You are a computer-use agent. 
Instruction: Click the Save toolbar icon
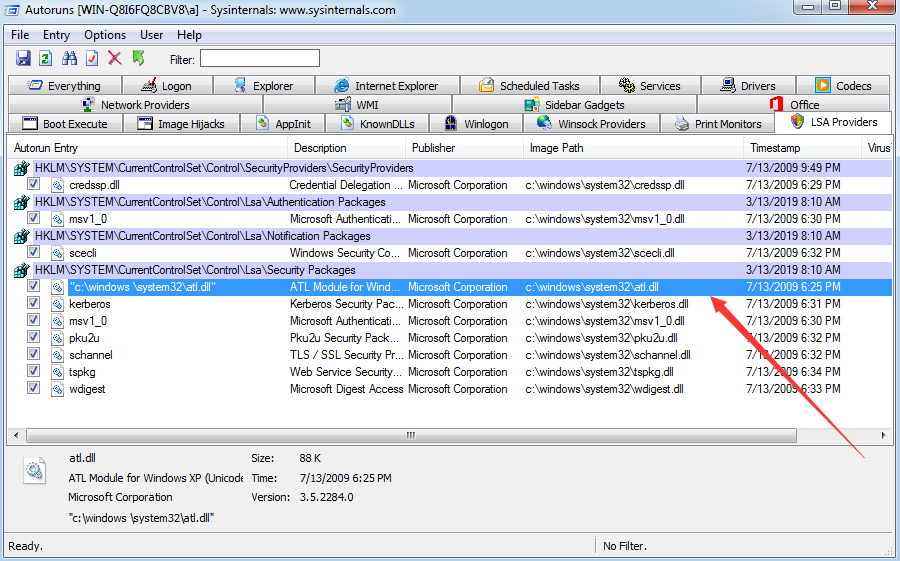[23, 59]
